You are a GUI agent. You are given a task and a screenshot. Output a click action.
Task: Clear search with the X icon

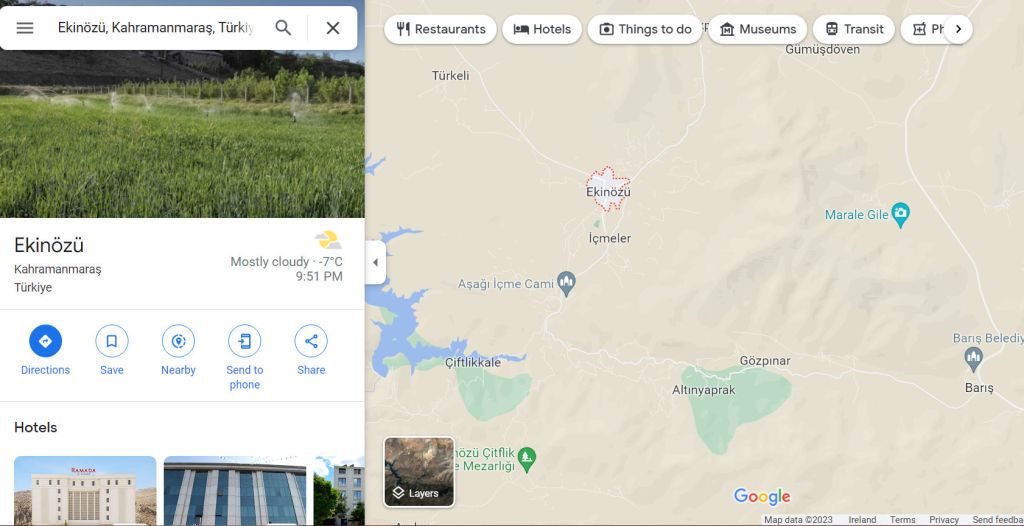tap(333, 28)
